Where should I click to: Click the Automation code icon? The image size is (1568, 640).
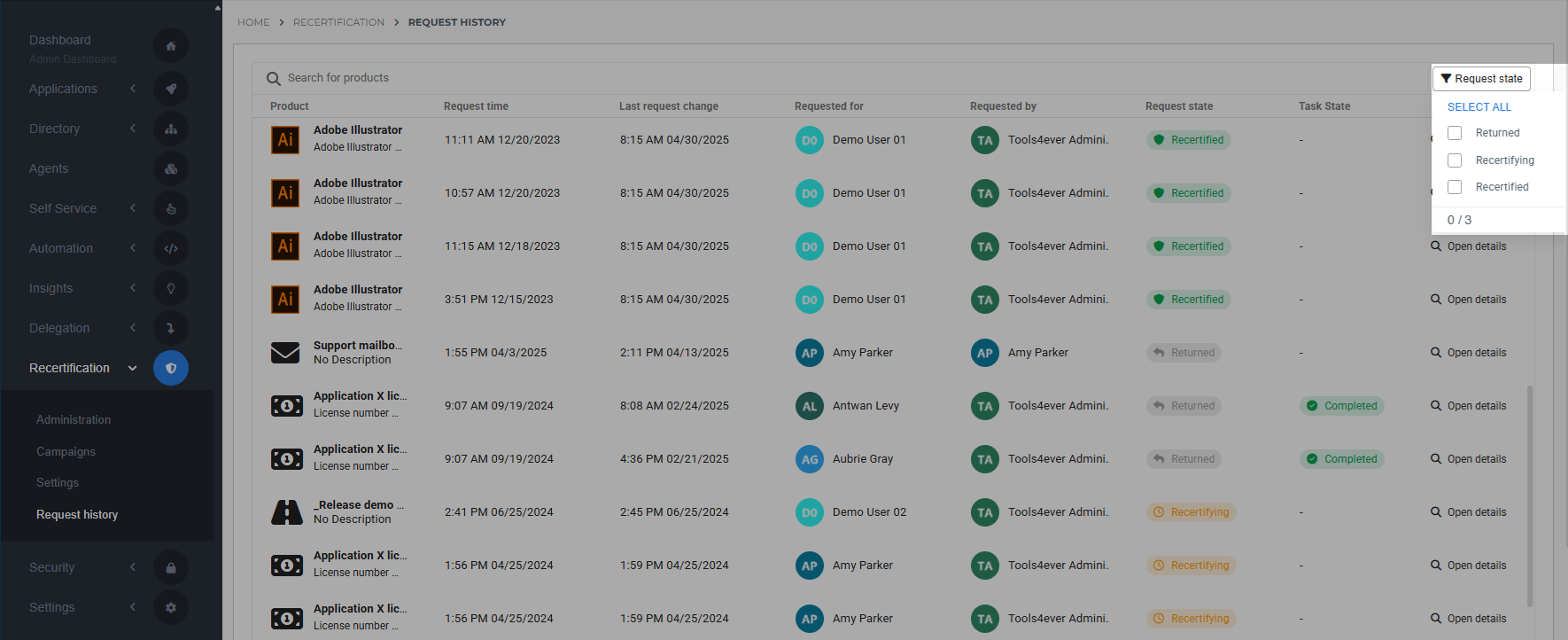coord(171,248)
